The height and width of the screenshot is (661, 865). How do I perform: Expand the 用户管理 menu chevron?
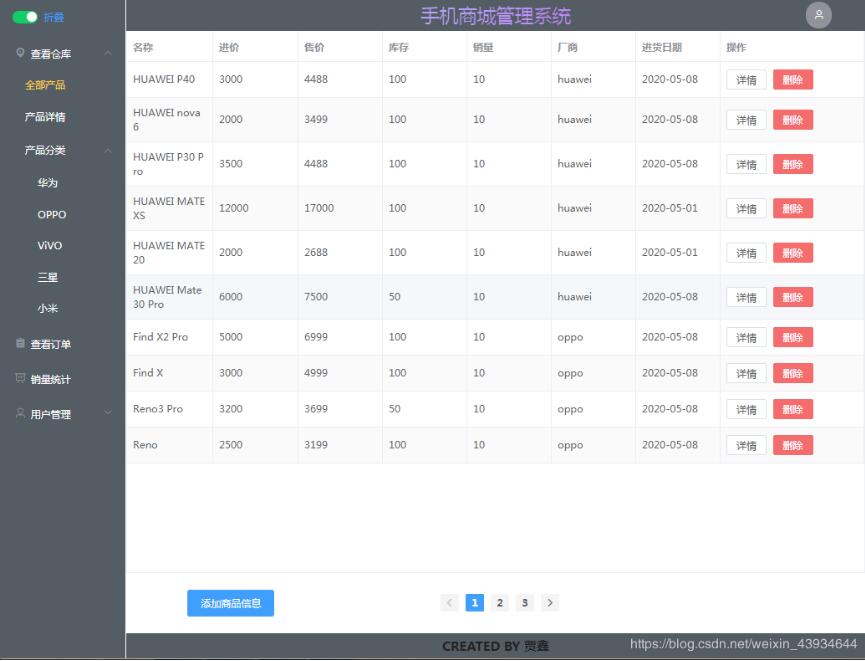coord(108,413)
